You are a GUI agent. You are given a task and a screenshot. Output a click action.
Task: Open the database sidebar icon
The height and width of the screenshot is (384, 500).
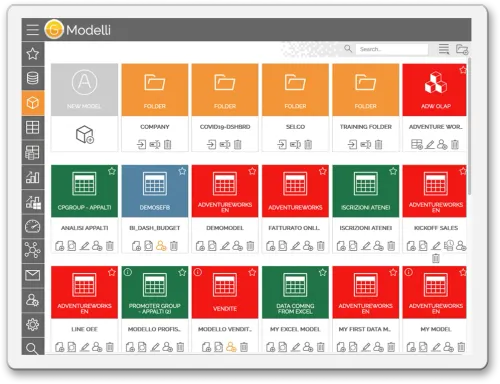coord(33,78)
